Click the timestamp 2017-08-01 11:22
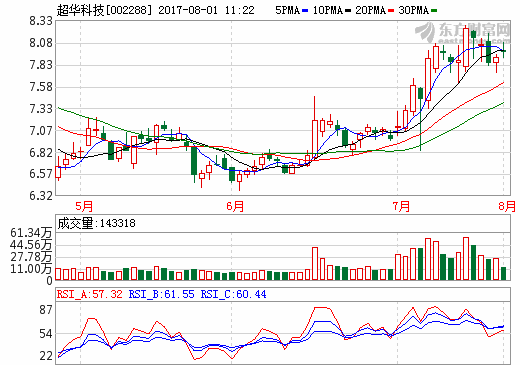The image size is (520, 365). pyautogui.click(x=206, y=10)
